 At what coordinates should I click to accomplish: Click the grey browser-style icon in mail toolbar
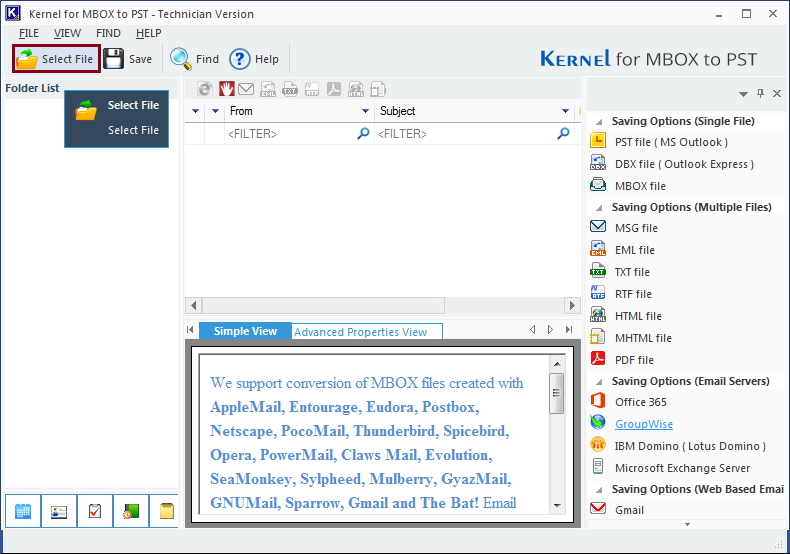(205, 89)
